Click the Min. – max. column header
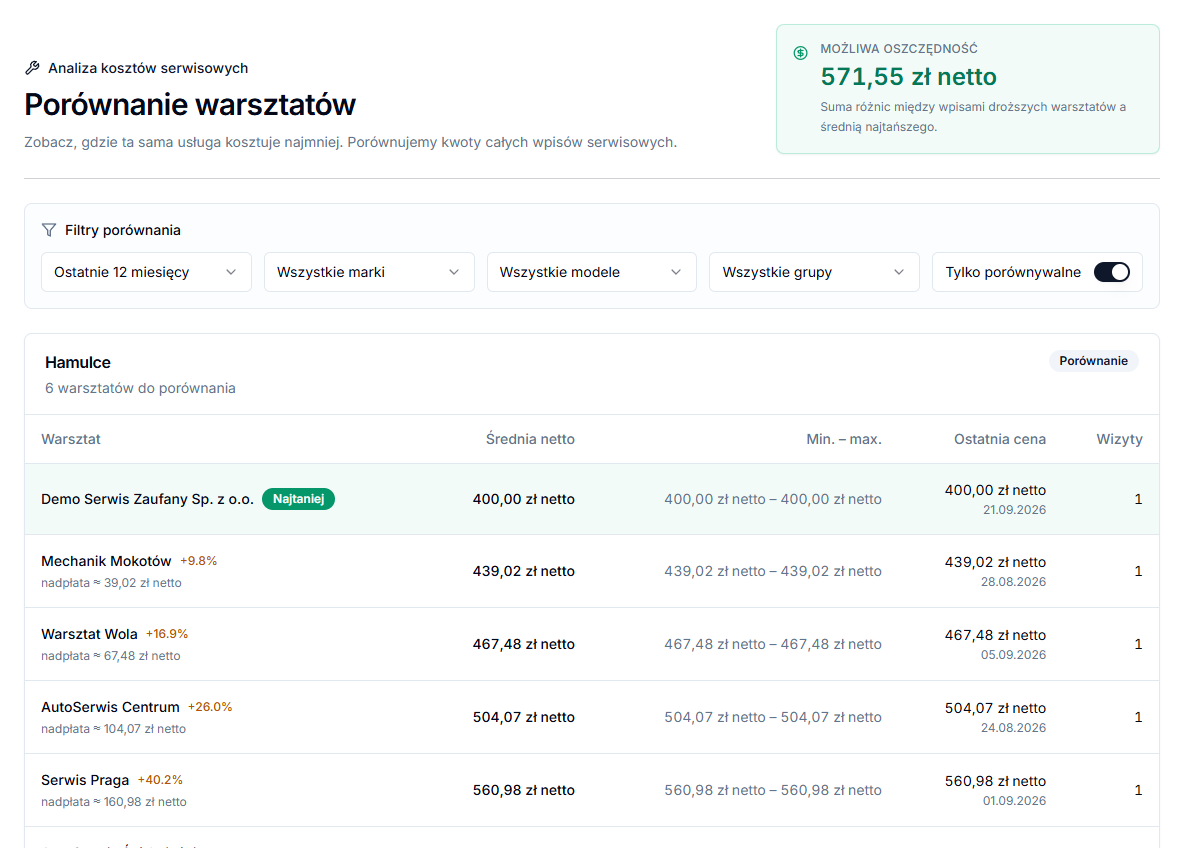Image resolution: width=1184 pixels, height=848 pixels. [x=843, y=439]
